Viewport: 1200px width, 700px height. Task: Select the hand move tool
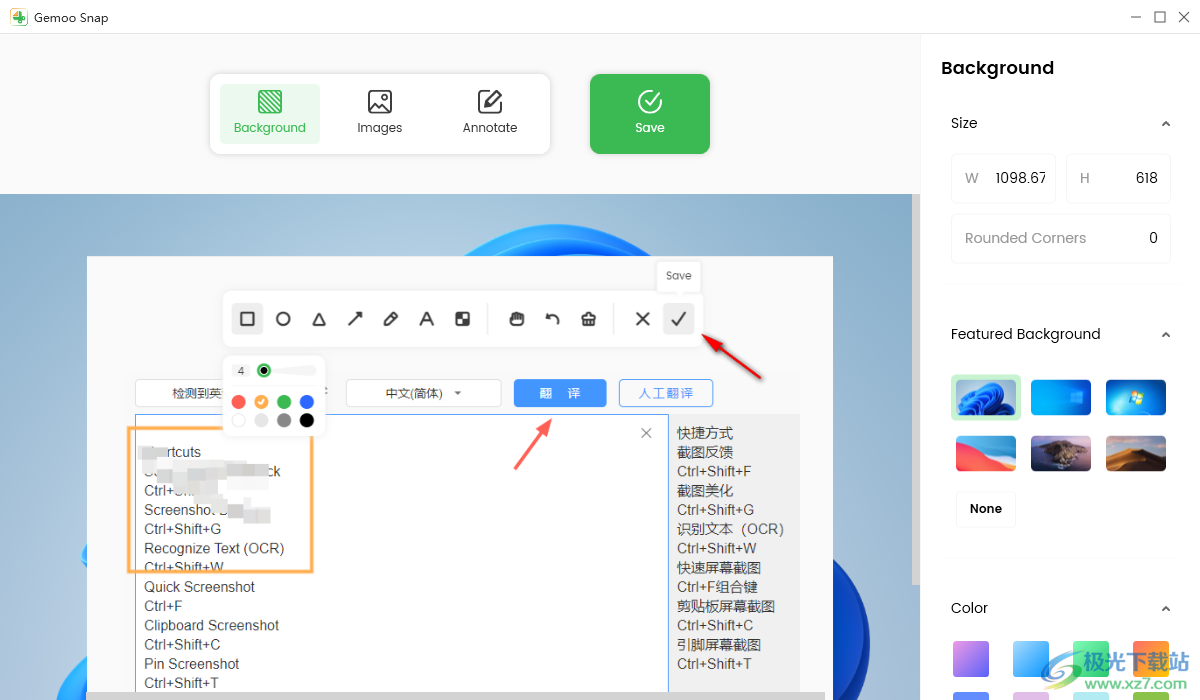pos(517,319)
